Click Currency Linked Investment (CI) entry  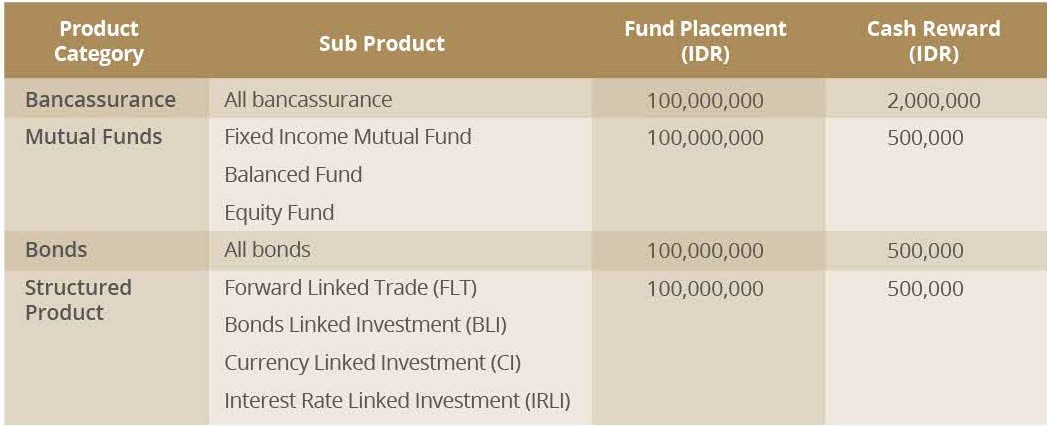pos(373,363)
